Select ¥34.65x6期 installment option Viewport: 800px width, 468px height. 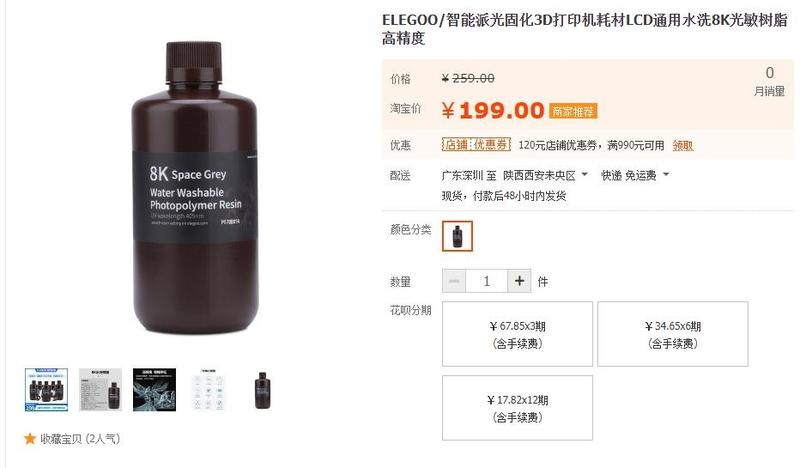pos(673,334)
